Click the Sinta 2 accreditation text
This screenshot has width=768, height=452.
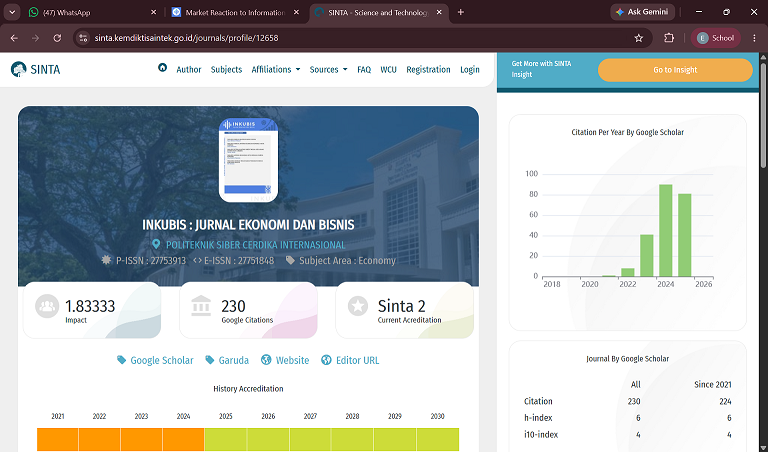tap(402, 306)
